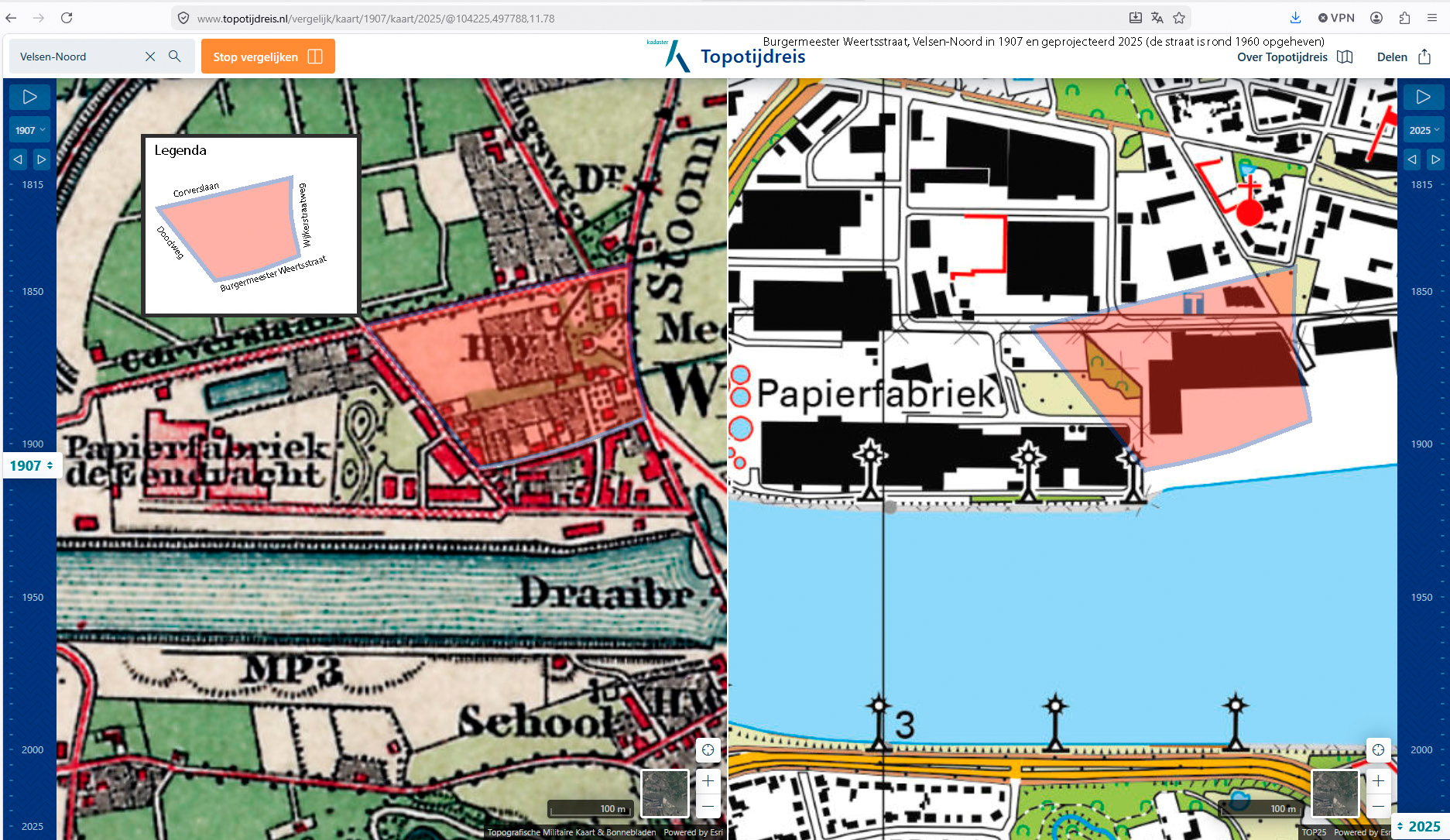
Task: Step left map to next year
Action: [x=42, y=159]
